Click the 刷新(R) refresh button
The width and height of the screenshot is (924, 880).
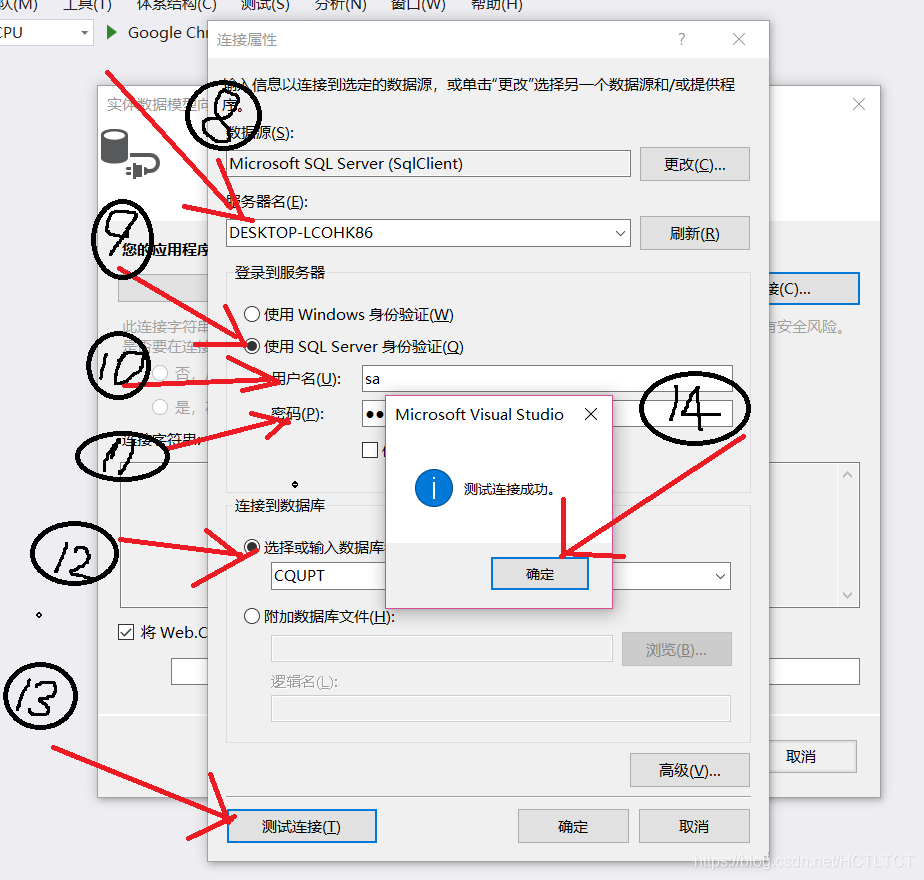695,233
